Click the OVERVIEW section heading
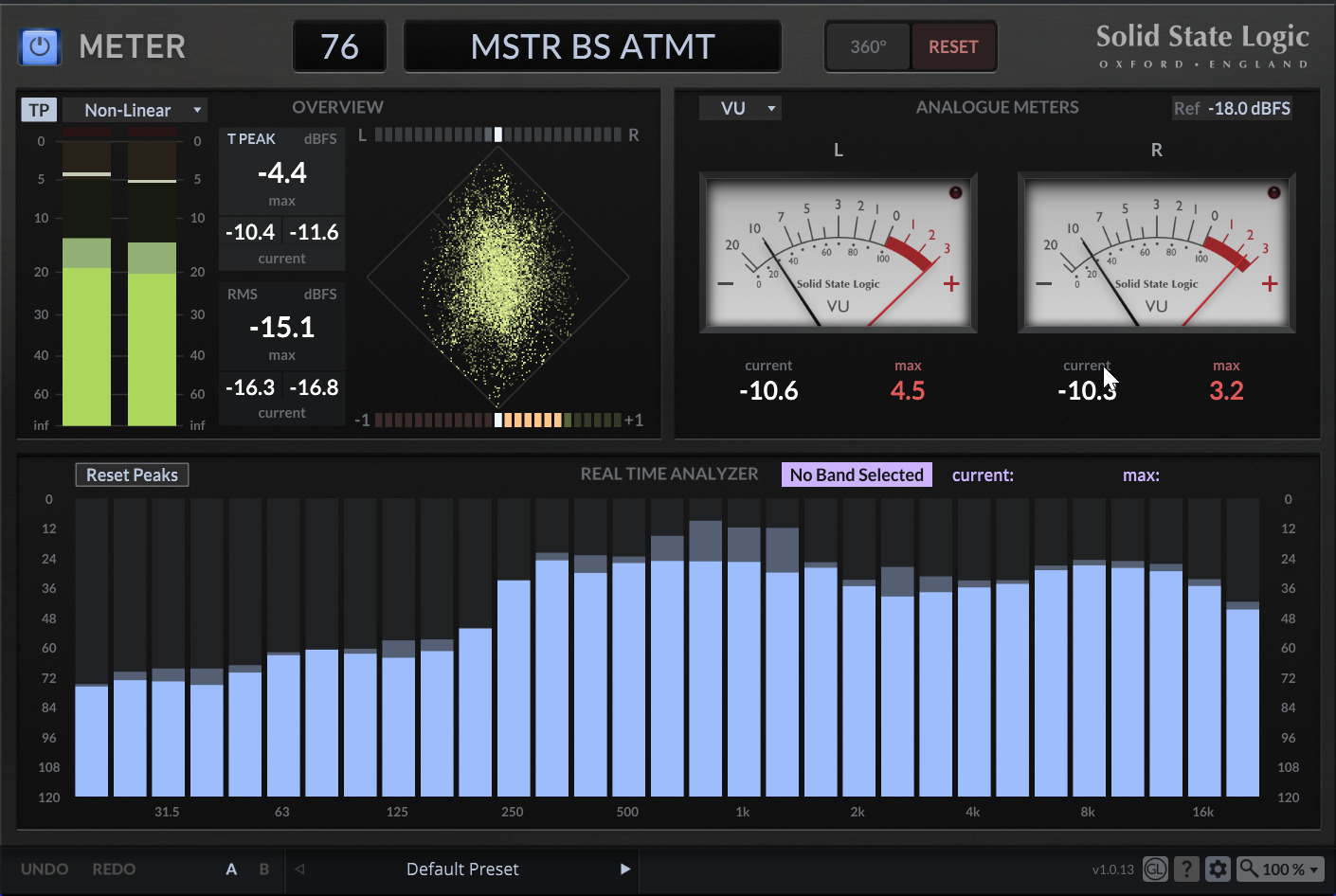The image size is (1336, 896). click(x=338, y=107)
